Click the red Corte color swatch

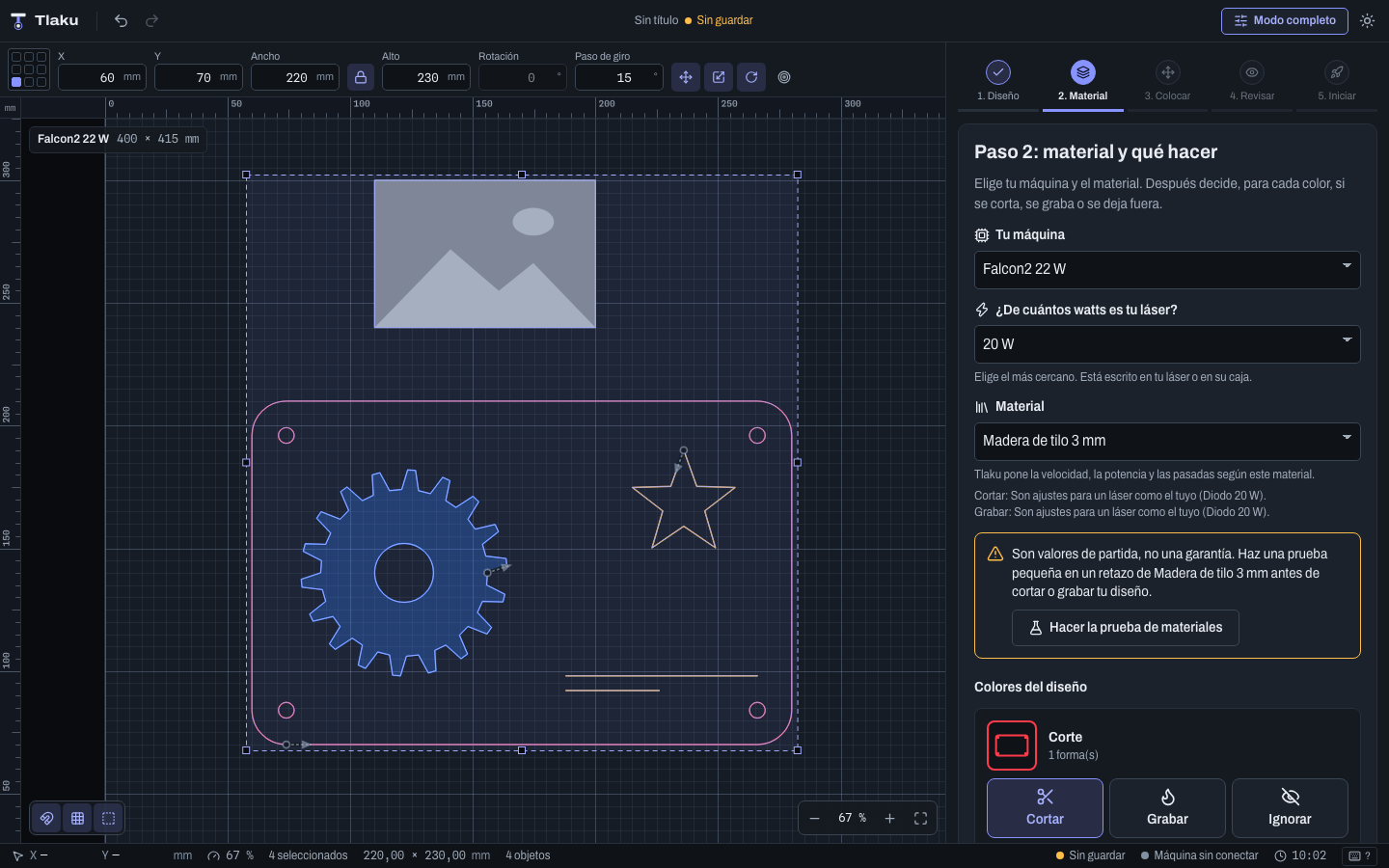click(x=1012, y=746)
